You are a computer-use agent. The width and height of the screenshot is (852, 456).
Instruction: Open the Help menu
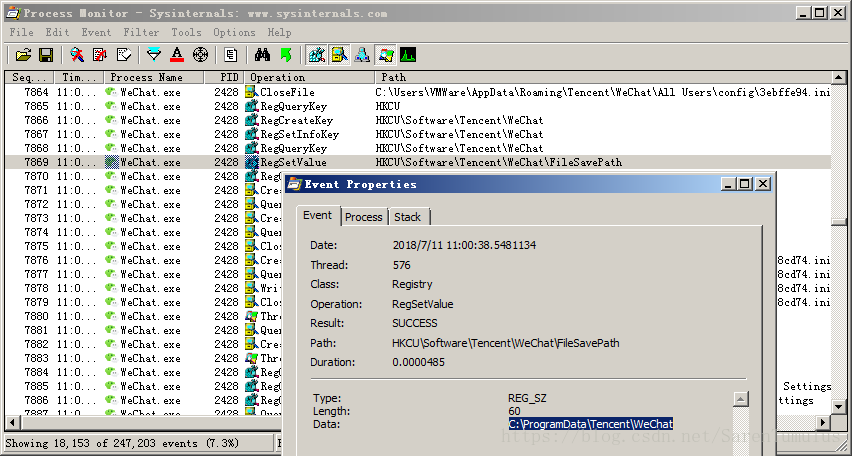279,33
